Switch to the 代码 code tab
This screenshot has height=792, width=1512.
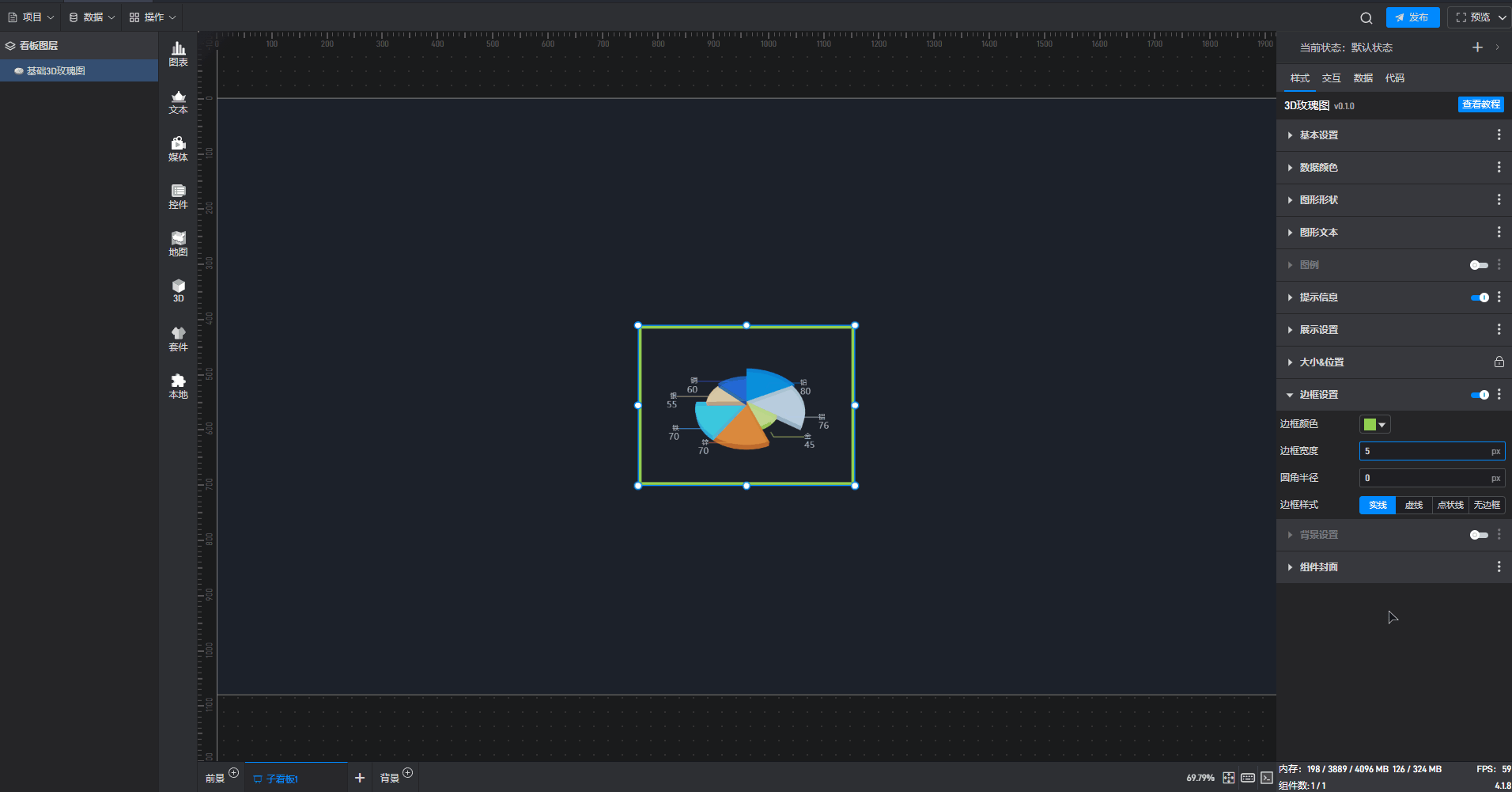click(1394, 78)
